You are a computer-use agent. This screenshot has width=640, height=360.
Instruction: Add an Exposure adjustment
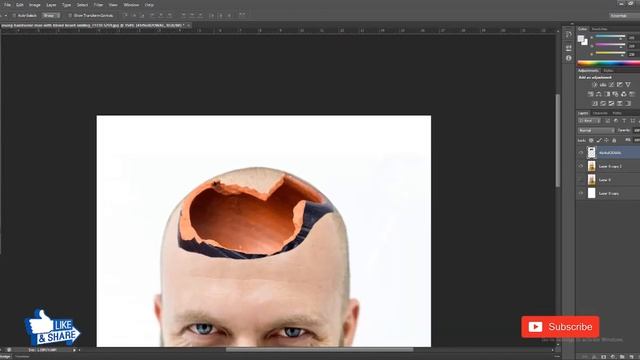coord(620,84)
